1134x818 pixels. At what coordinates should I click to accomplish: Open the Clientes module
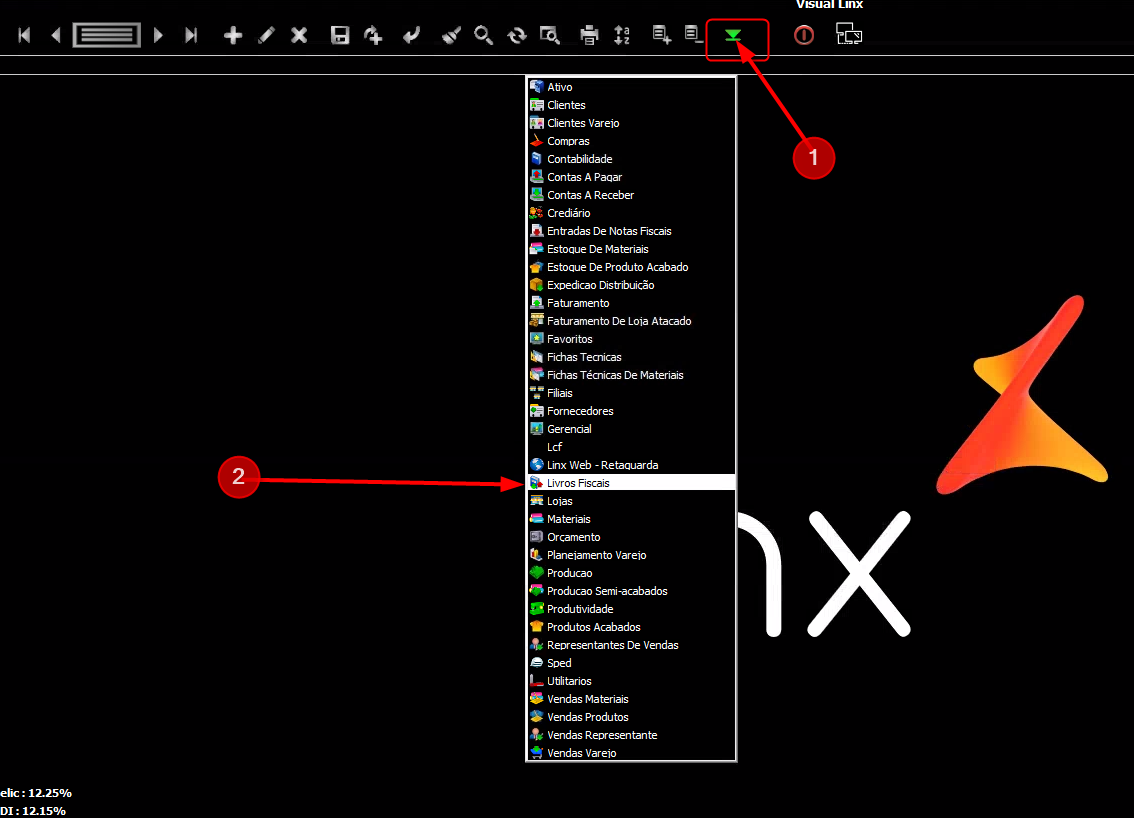[x=631, y=105]
